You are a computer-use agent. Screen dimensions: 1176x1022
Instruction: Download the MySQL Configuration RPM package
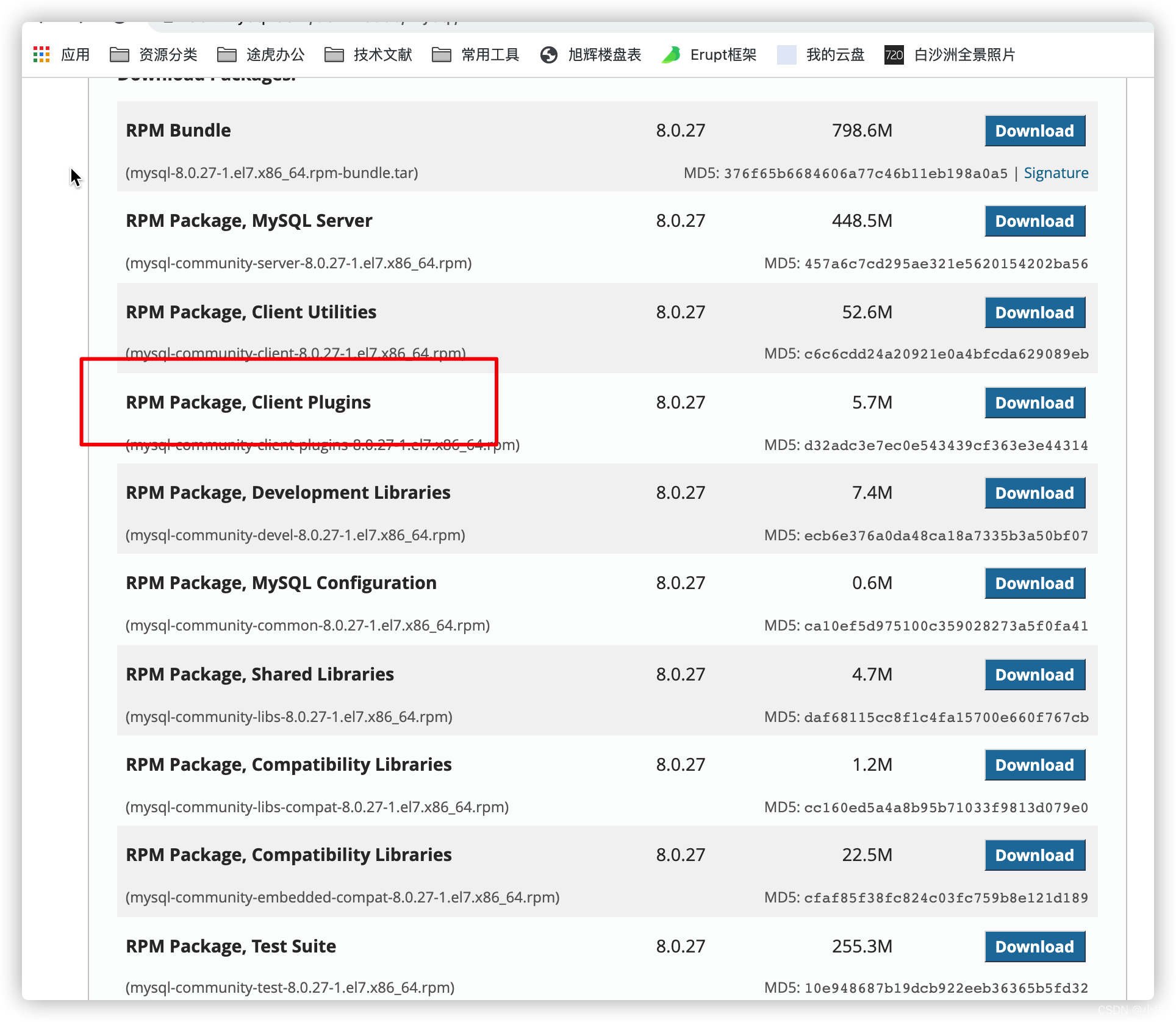[x=1034, y=584]
